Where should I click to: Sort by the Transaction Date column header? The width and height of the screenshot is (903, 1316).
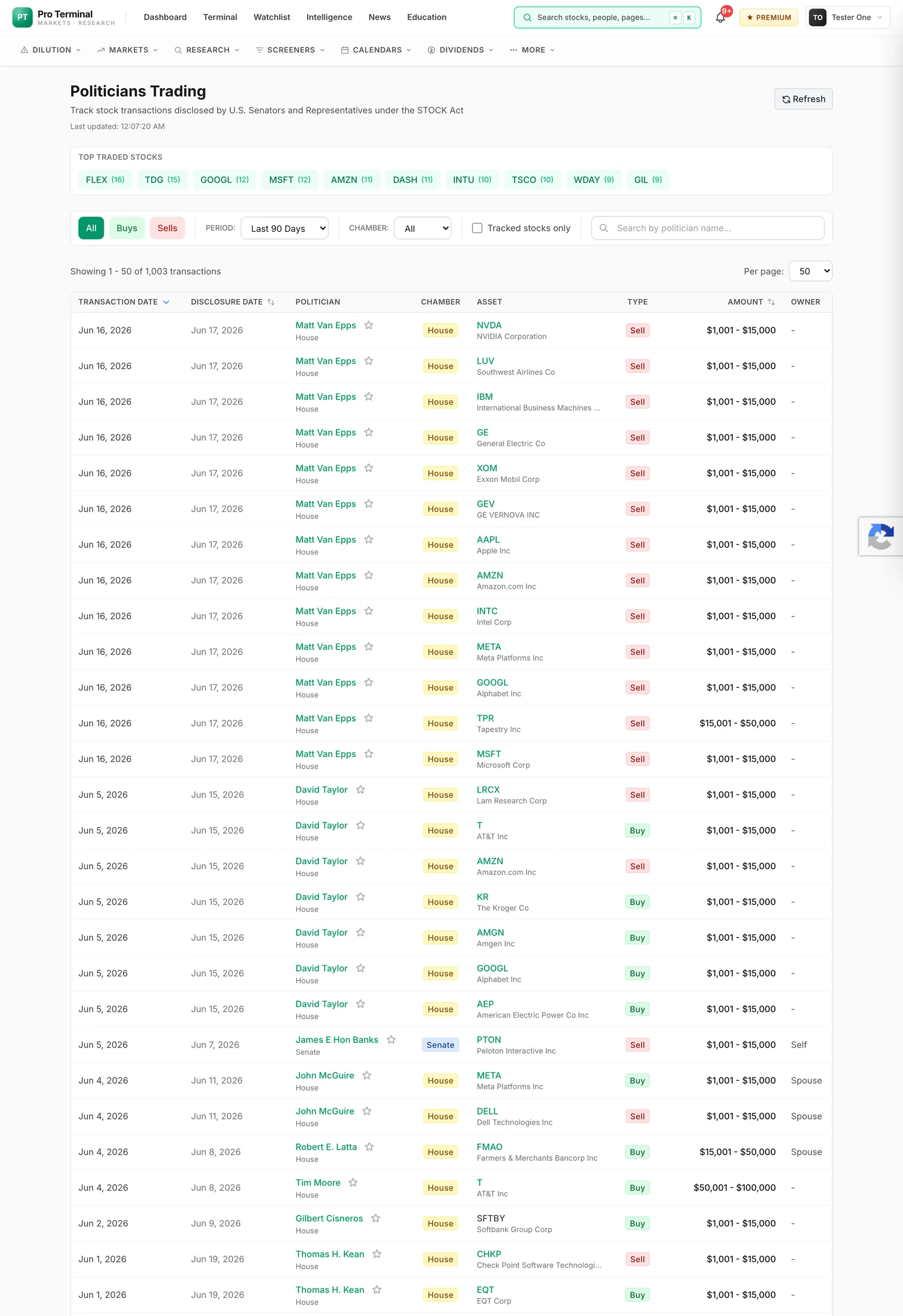click(124, 302)
